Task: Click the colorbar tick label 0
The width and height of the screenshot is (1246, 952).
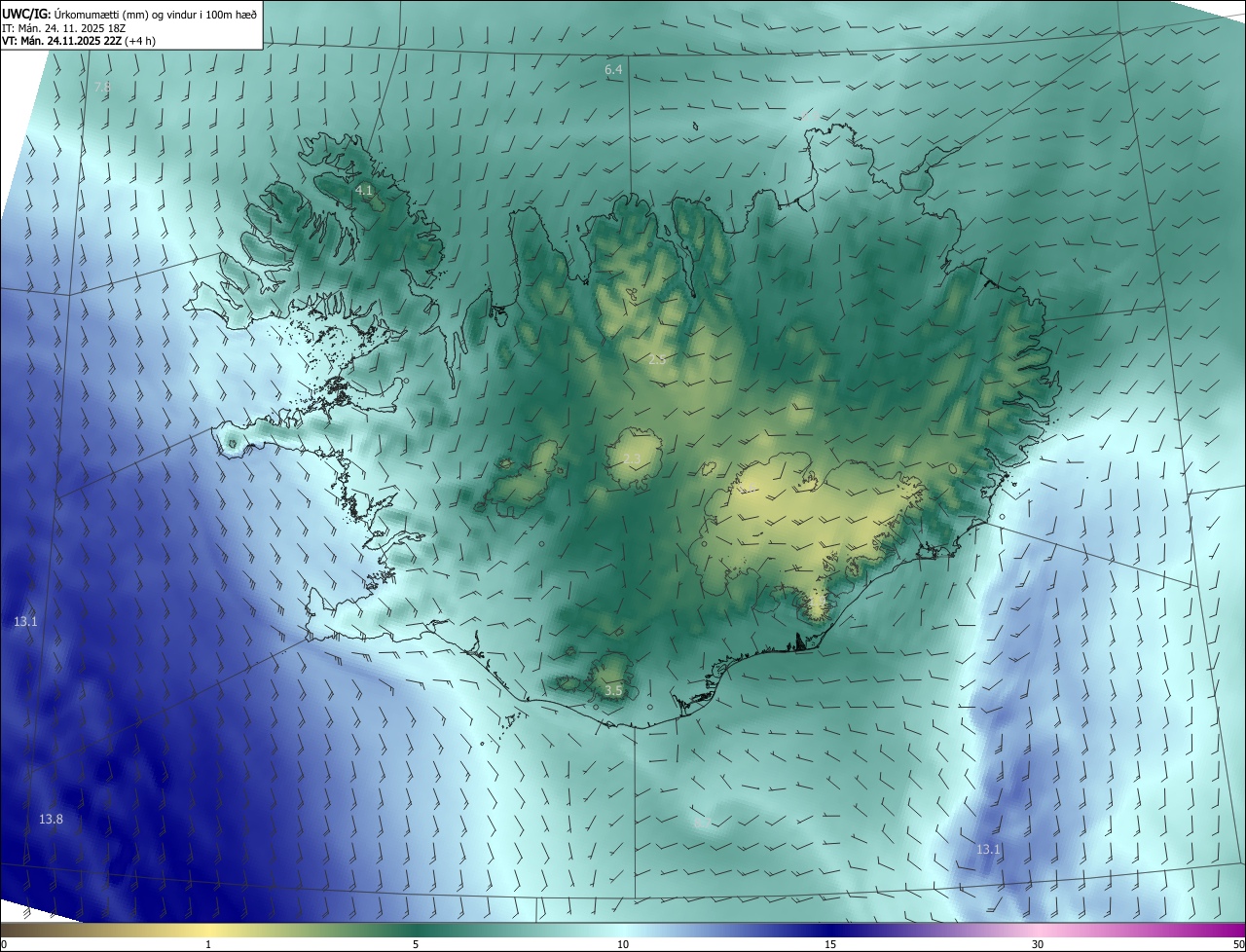Action: coord(3,944)
